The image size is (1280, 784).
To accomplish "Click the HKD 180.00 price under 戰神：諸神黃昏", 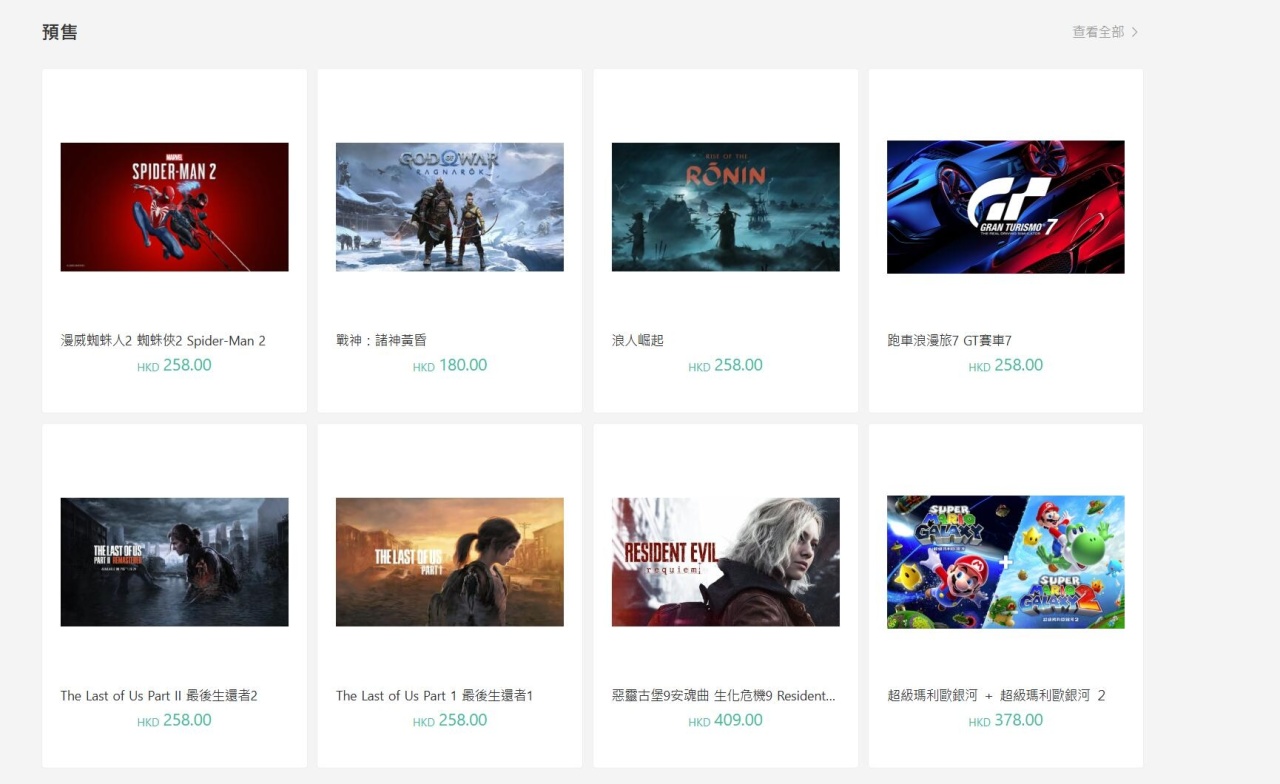I will pyautogui.click(x=450, y=366).
